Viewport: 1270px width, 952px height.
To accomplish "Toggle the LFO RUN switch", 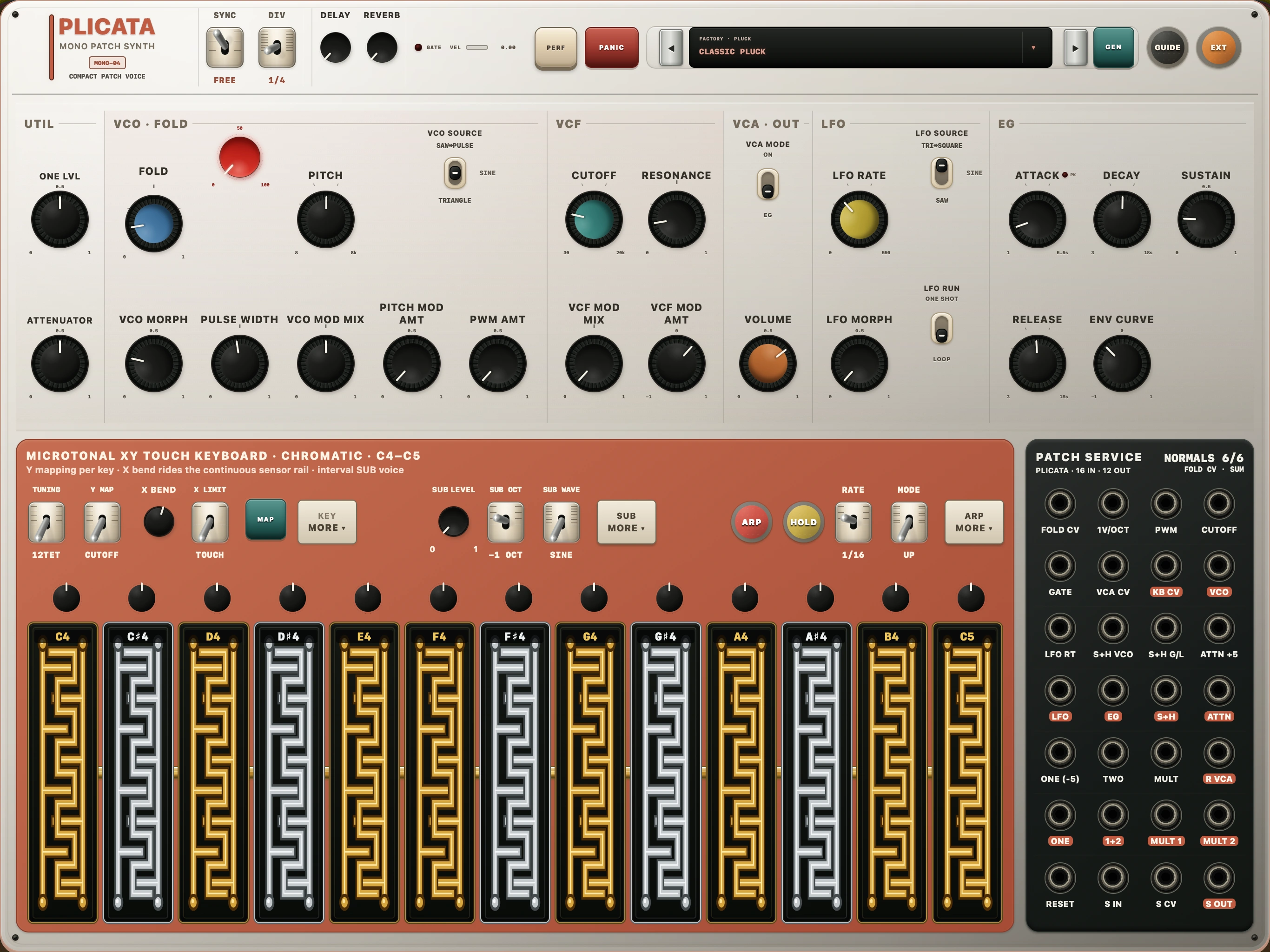I will tap(942, 329).
